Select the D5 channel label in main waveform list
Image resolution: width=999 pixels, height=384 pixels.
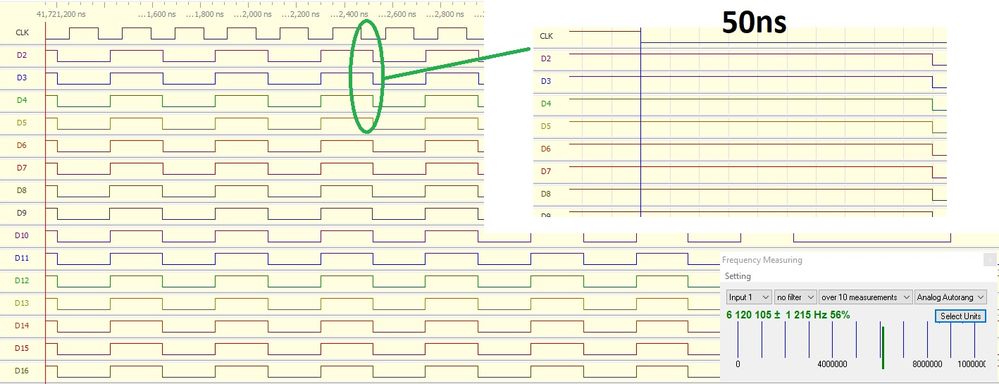coord(22,122)
